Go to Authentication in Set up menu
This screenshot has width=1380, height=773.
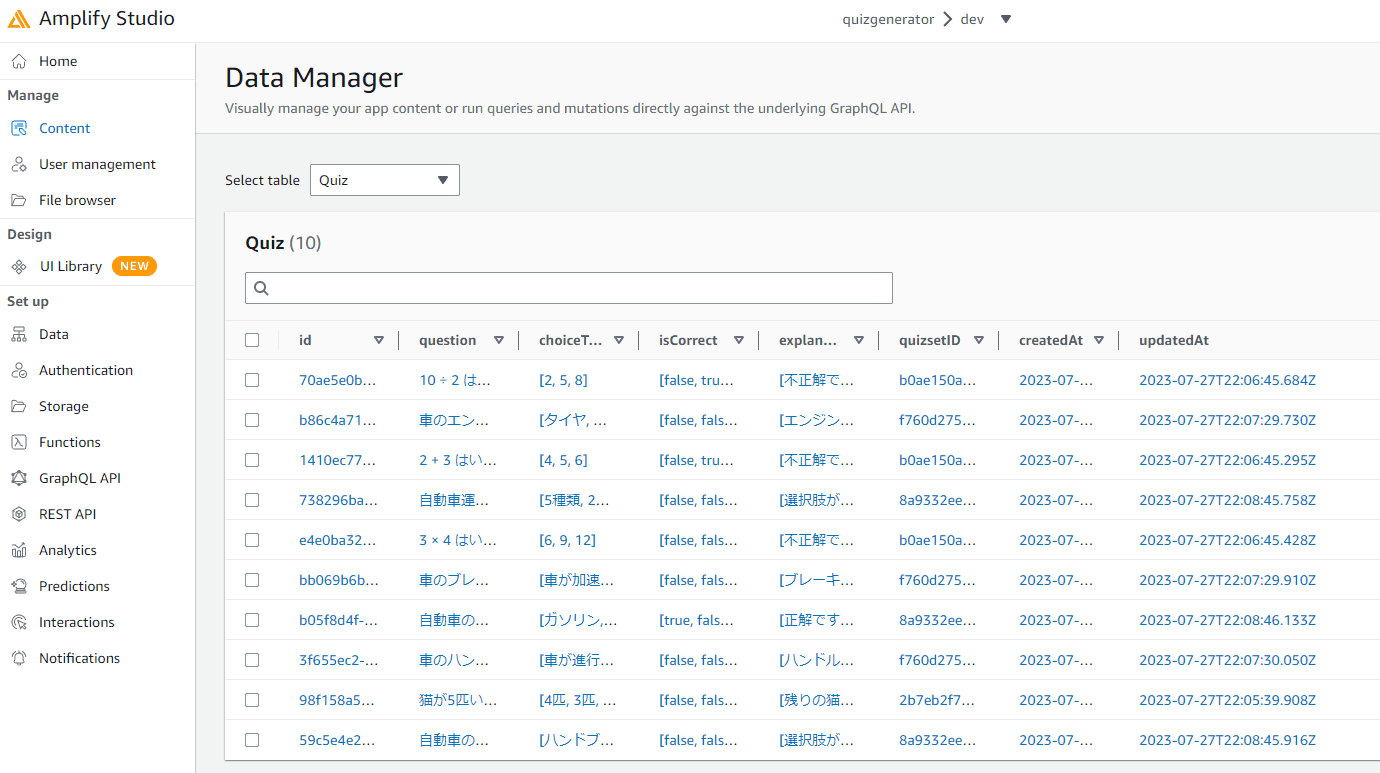[85, 370]
